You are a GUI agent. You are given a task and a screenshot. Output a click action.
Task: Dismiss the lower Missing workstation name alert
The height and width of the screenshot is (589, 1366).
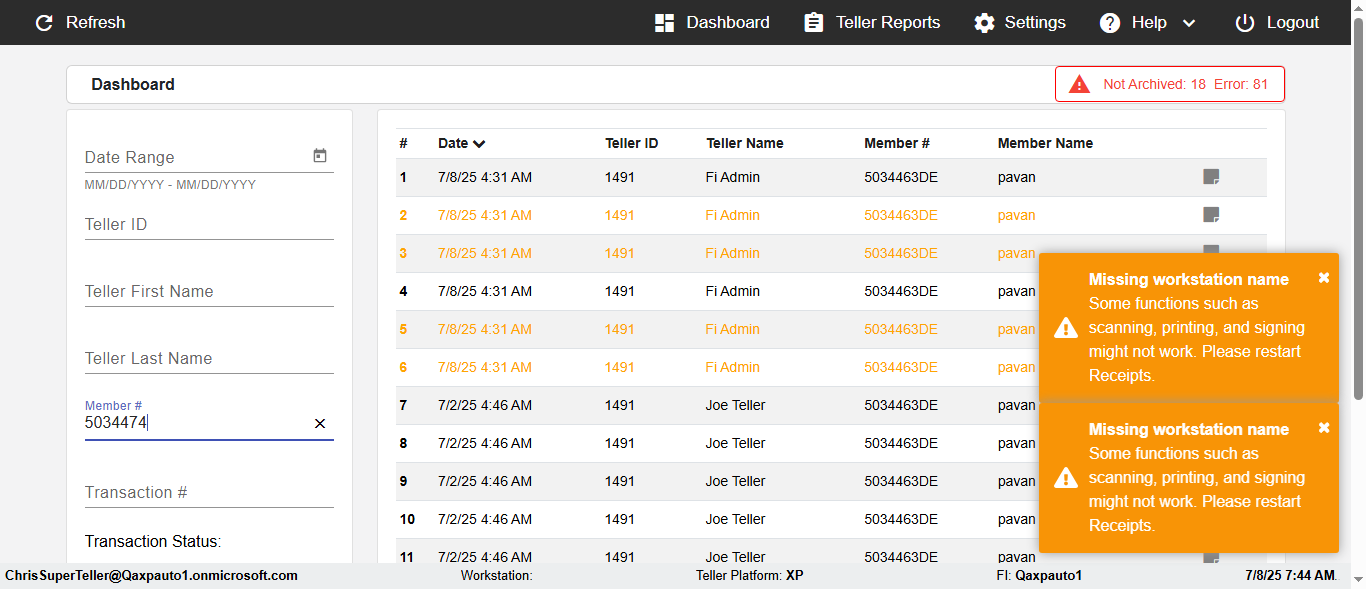(1324, 428)
